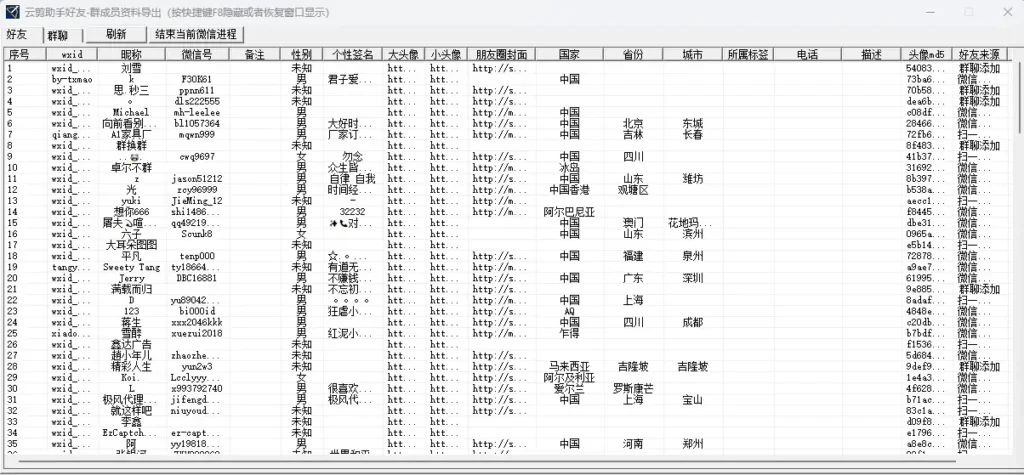
Task: Select nickname Sweety Tang
Action: [131, 267]
